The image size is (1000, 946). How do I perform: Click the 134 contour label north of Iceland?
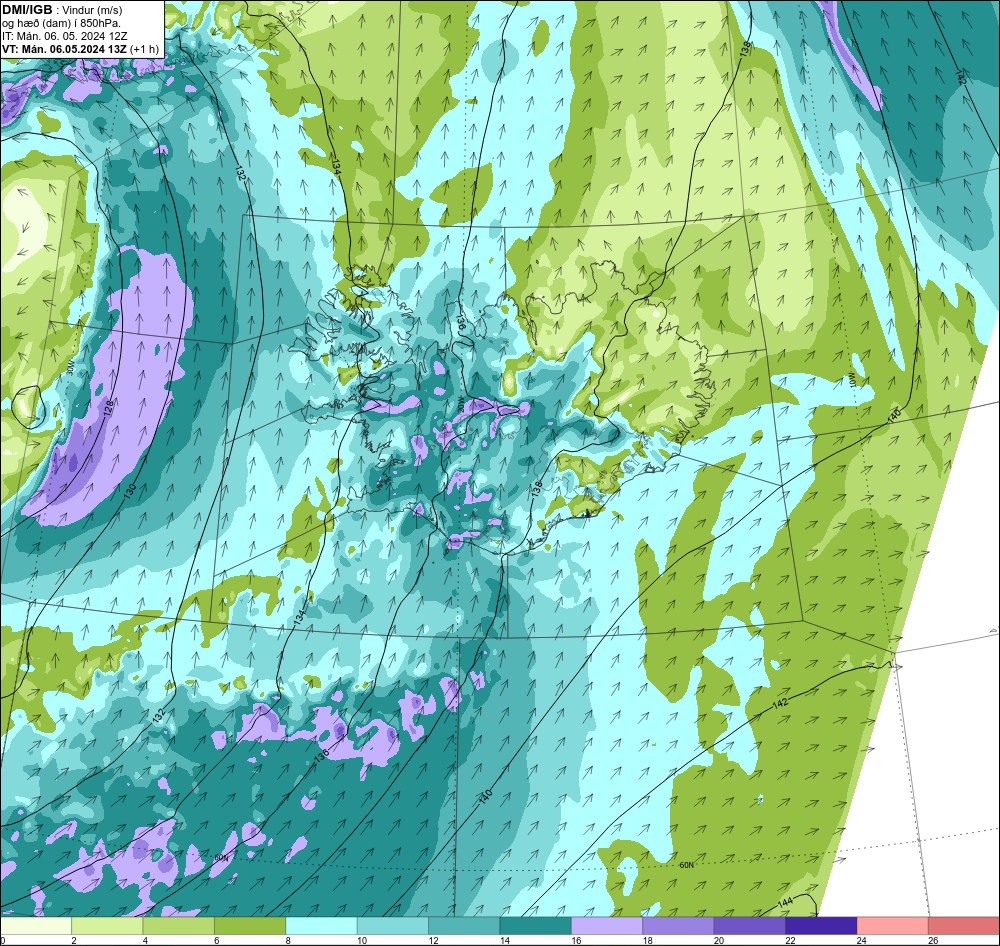pyautogui.click(x=336, y=167)
